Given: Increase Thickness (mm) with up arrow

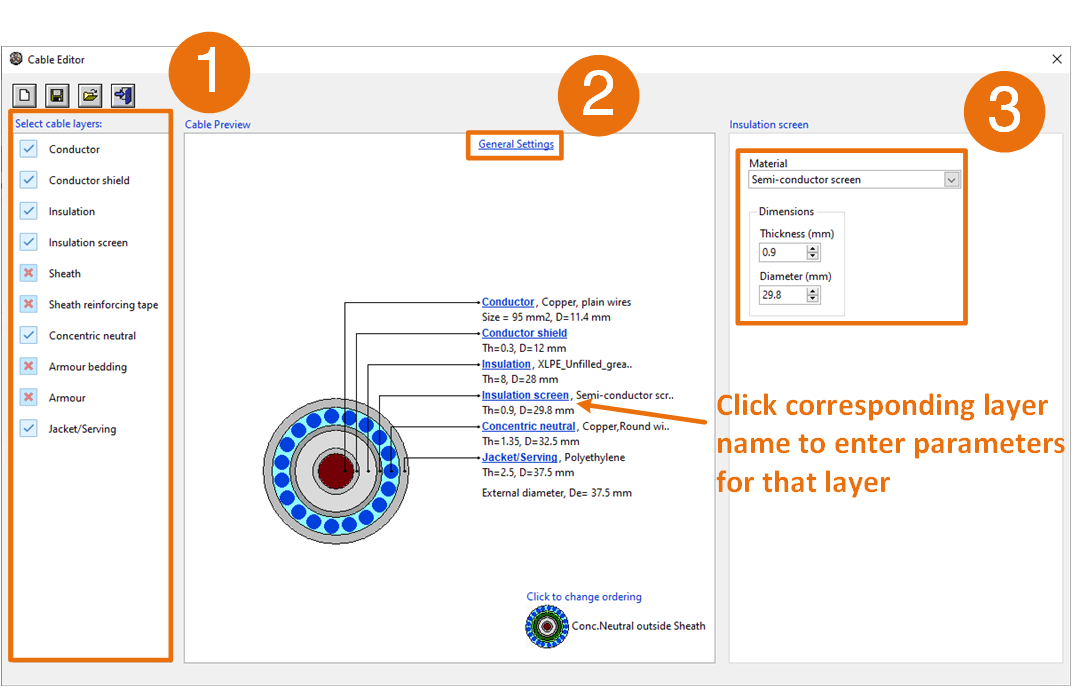Looking at the screenshot, I should (x=813, y=249).
